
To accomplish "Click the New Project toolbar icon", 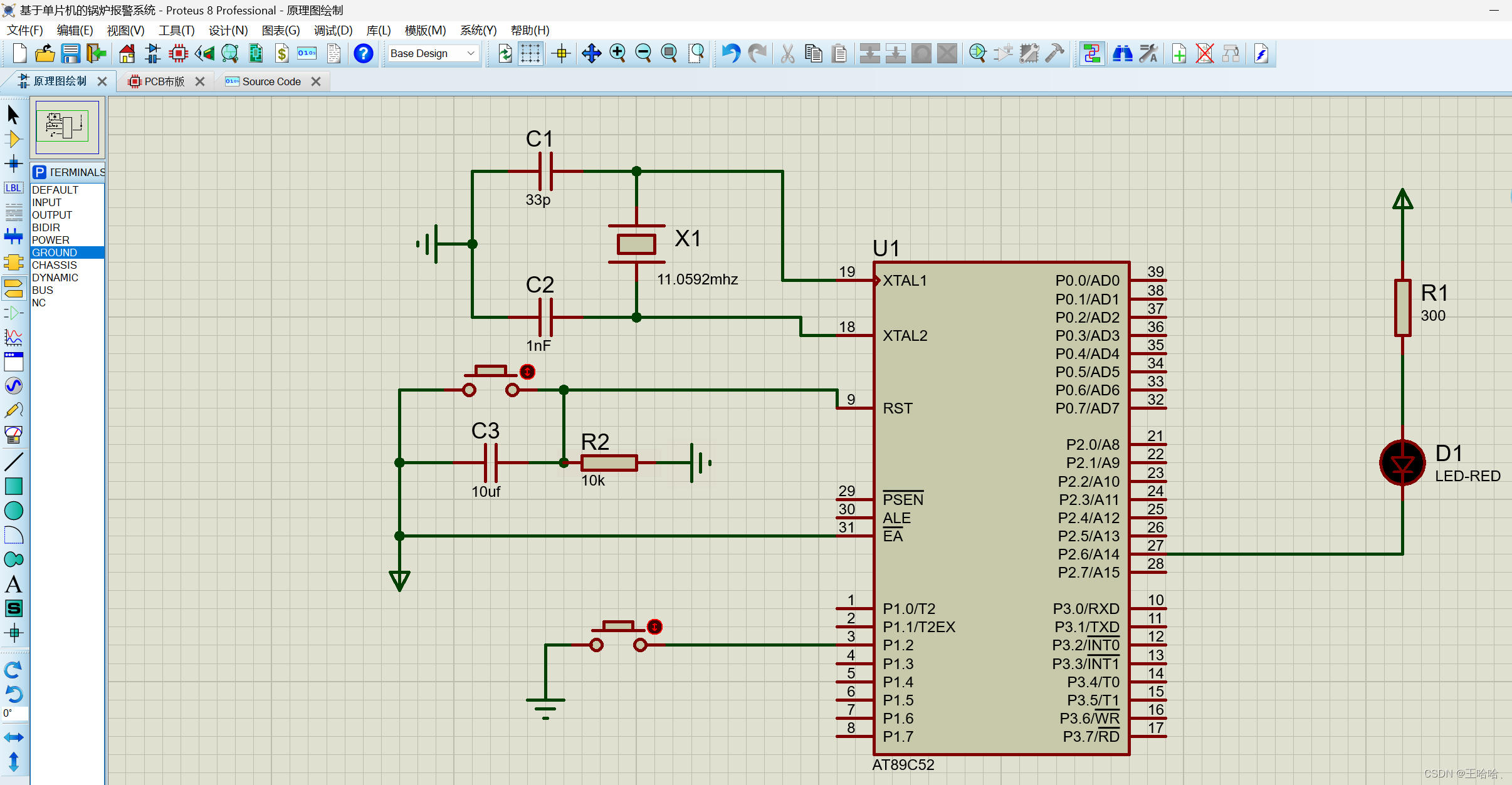I will click(x=19, y=54).
